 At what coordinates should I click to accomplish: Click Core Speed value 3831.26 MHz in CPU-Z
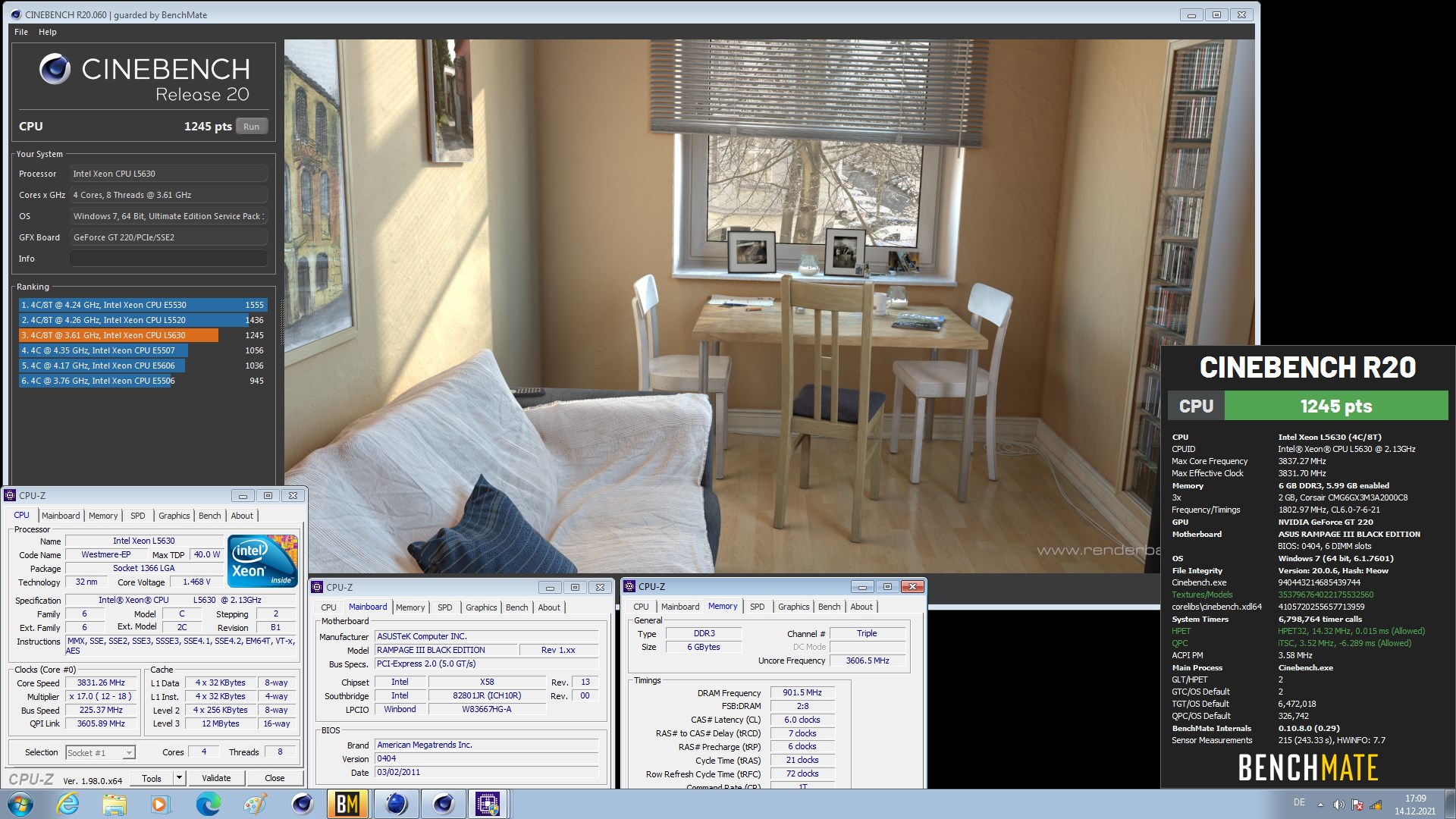click(x=101, y=682)
